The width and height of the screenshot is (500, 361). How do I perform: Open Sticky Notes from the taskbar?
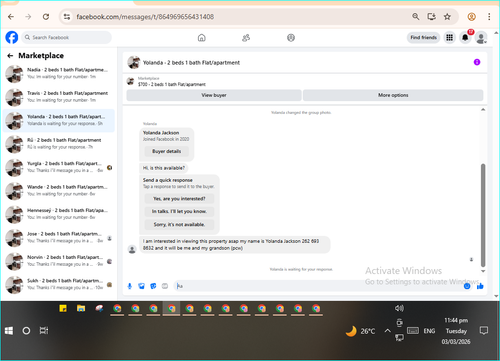point(63,308)
